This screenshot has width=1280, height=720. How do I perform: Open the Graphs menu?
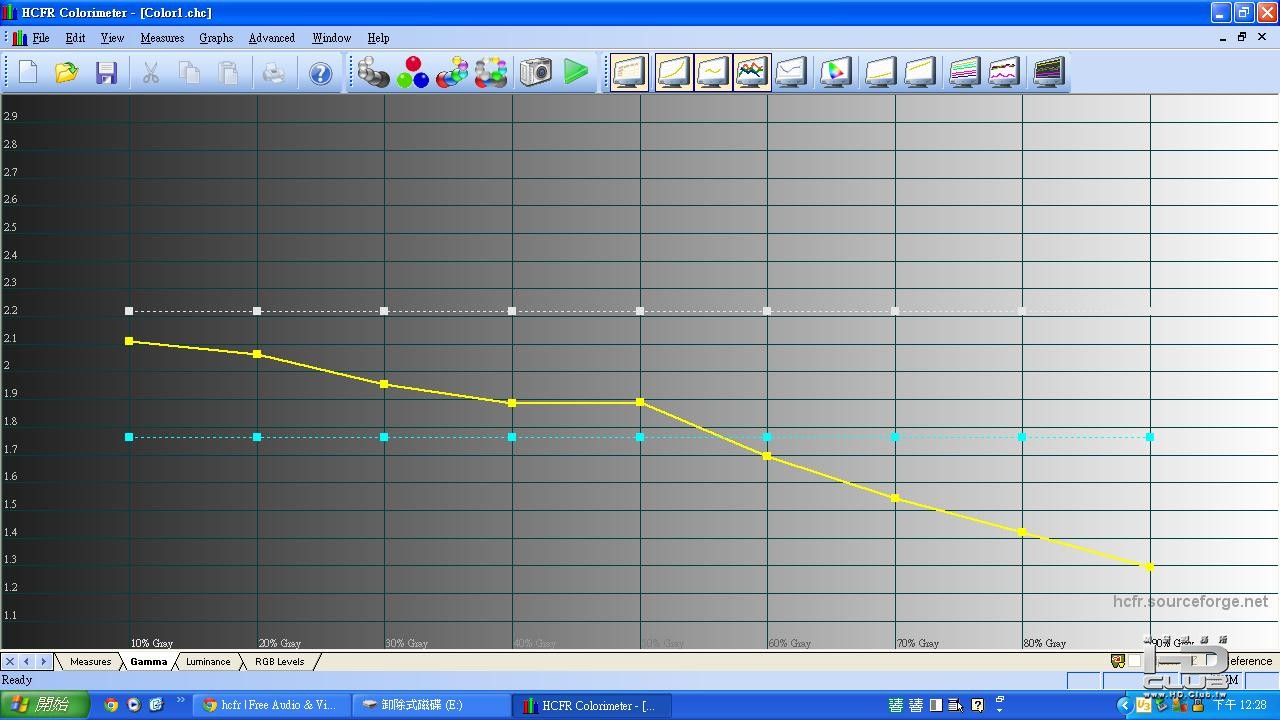[216, 38]
